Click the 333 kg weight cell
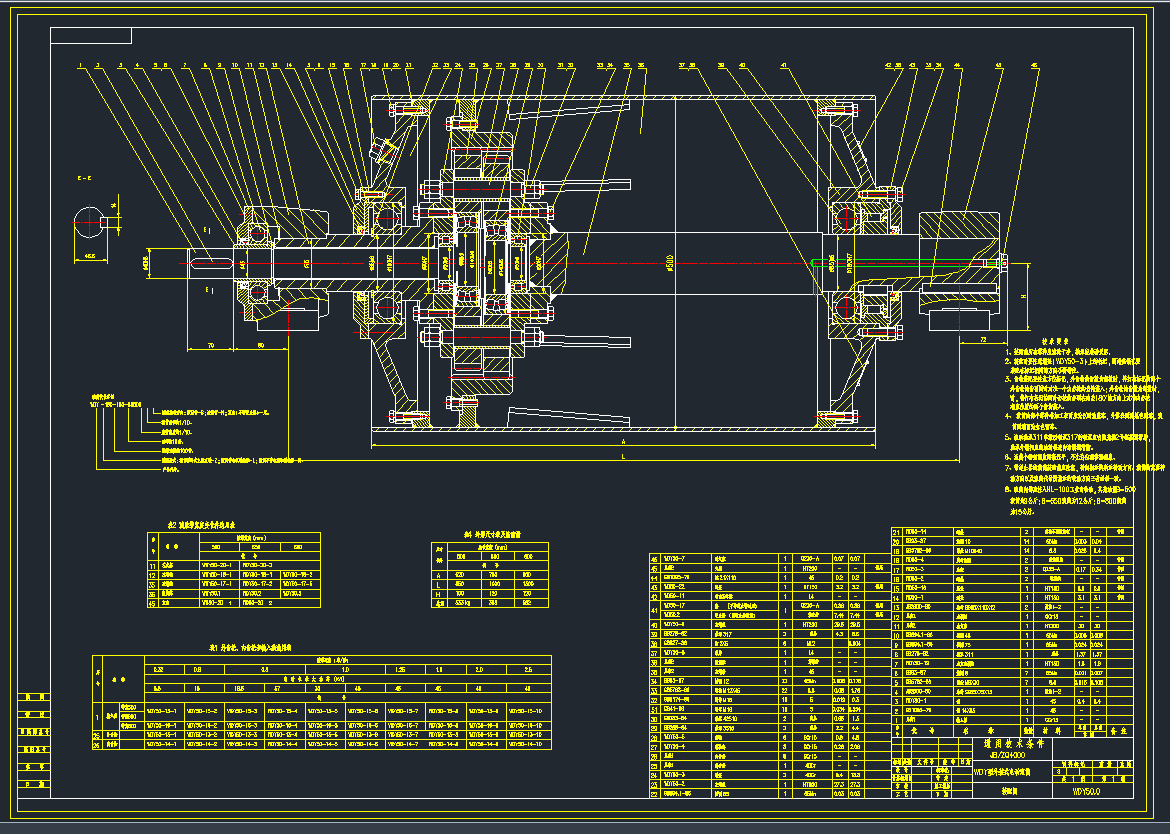Image resolution: width=1170 pixels, height=834 pixels. [x=461, y=603]
